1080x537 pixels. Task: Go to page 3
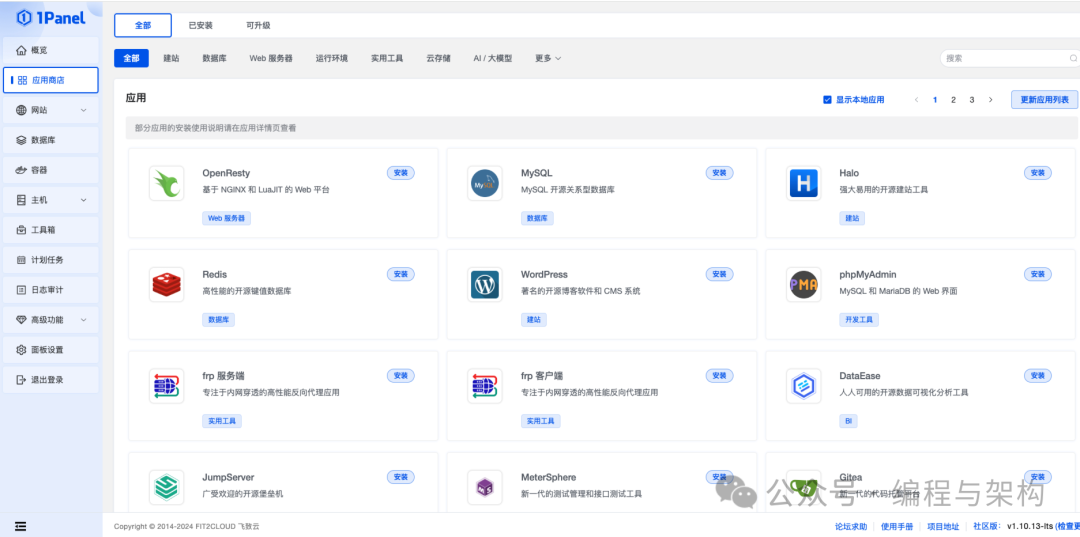point(972,100)
